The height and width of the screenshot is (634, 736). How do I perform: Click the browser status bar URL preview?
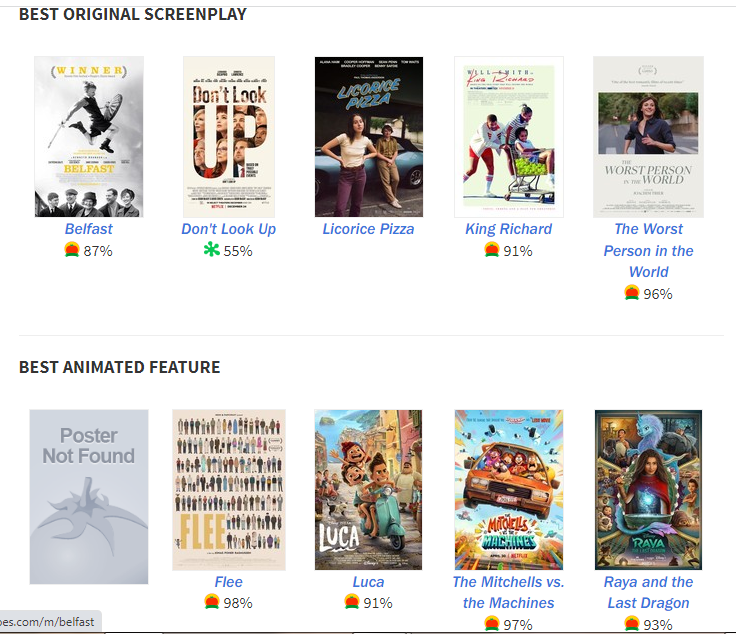pyautogui.click(x=49, y=622)
